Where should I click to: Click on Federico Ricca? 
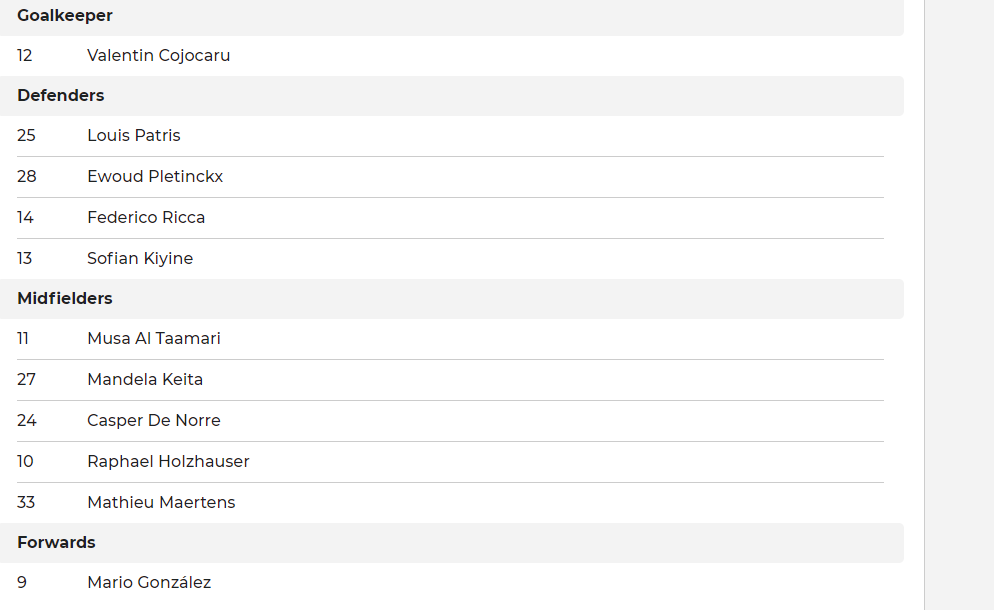coord(146,218)
